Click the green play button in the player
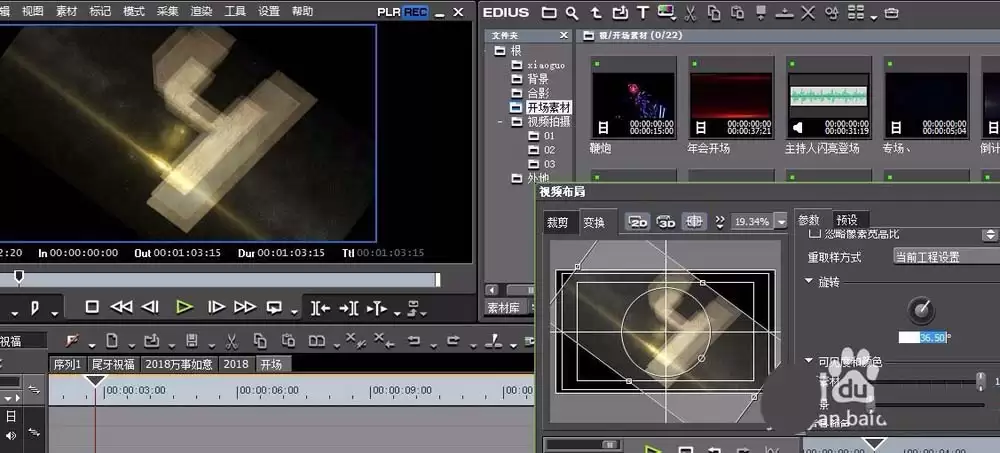Screen dimensions: 1000x453 pos(184,307)
